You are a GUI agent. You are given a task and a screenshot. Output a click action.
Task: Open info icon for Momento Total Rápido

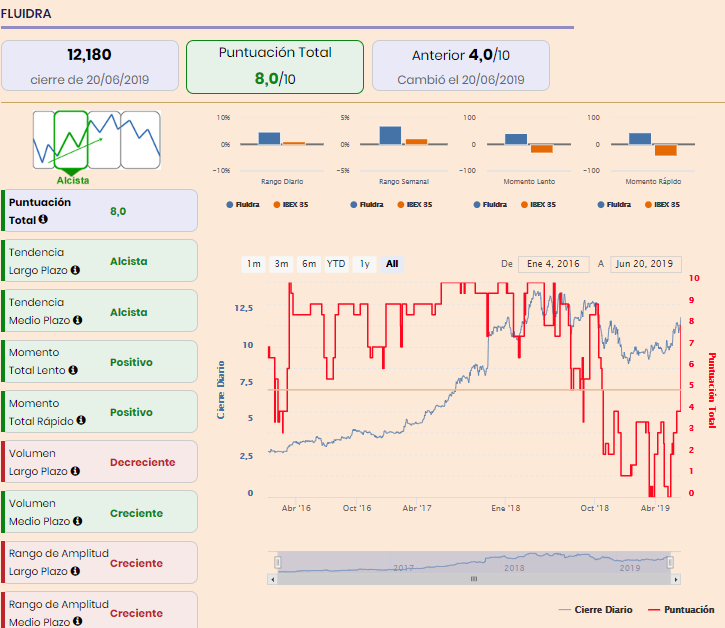pyautogui.click(x=81, y=420)
